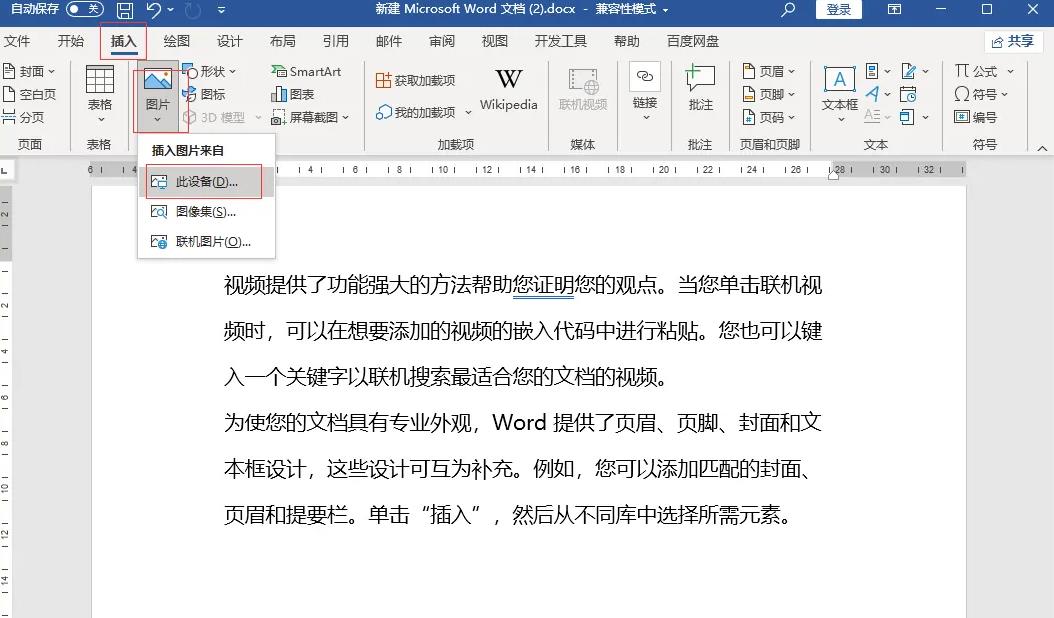
Task: Open the 形状 shapes dropdown
Action: tap(213, 71)
